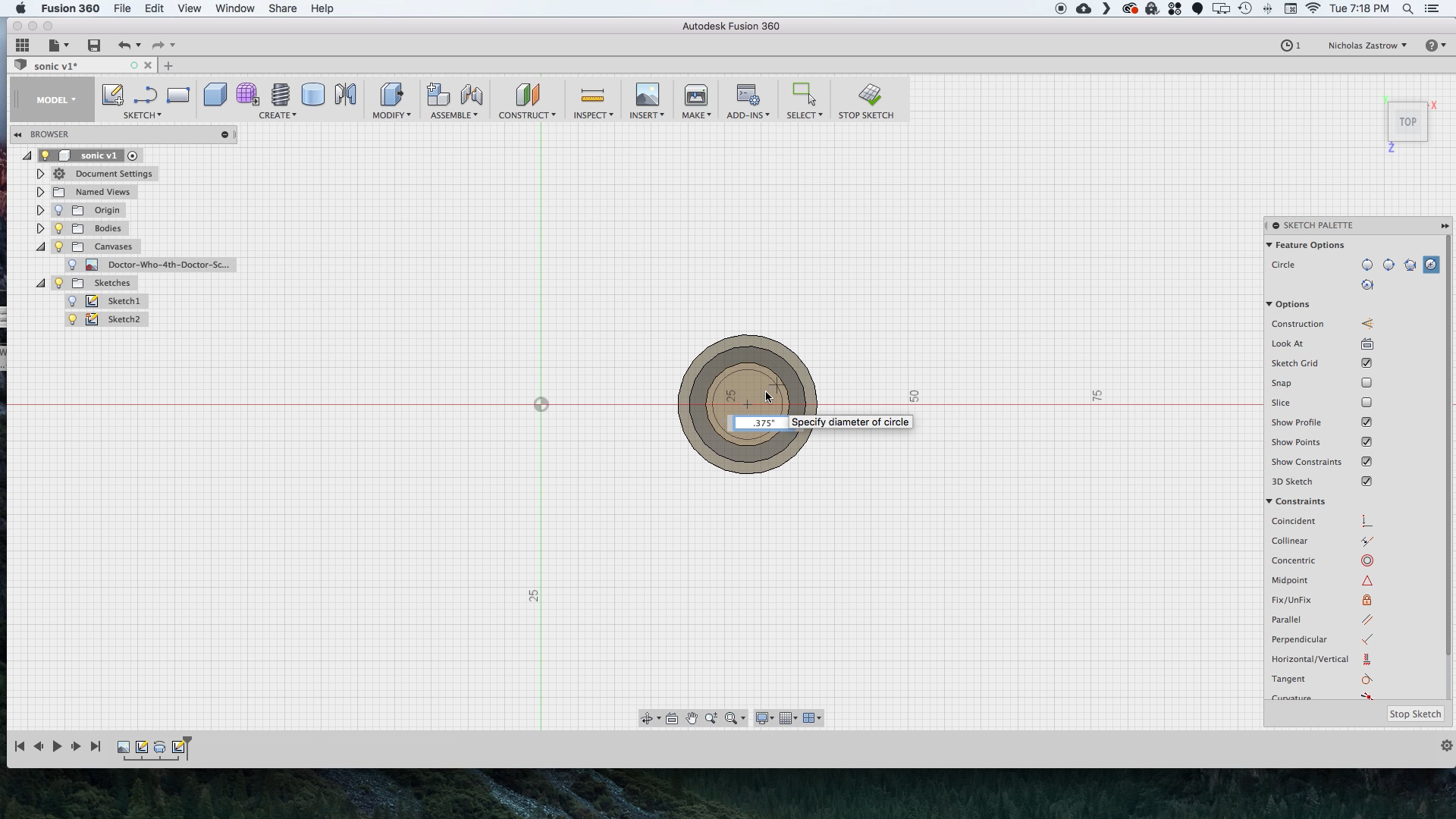
Task: Collapse the Sketches folder node
Action: click(40, 283)
